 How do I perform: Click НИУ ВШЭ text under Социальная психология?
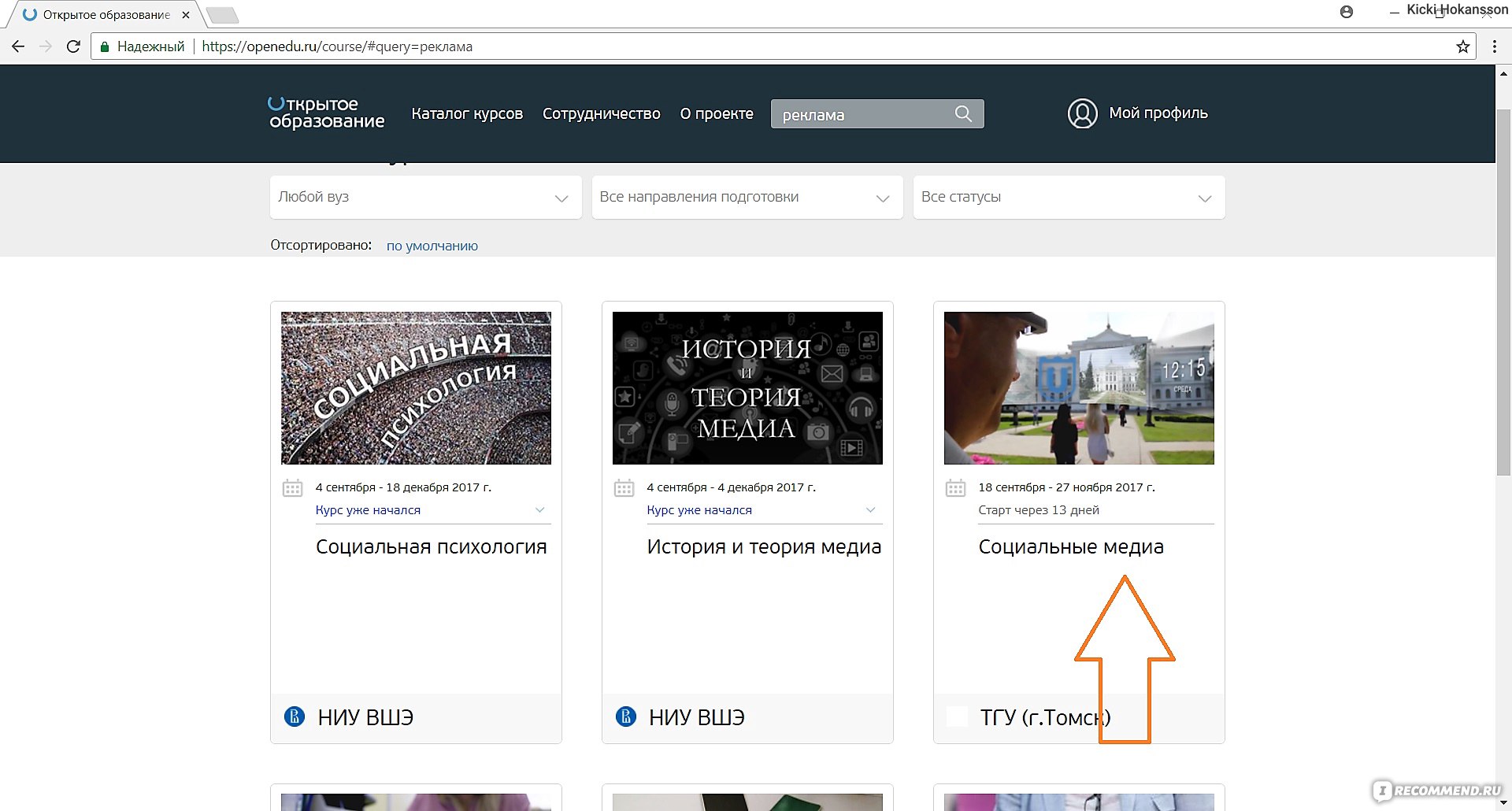click(365, 717)
